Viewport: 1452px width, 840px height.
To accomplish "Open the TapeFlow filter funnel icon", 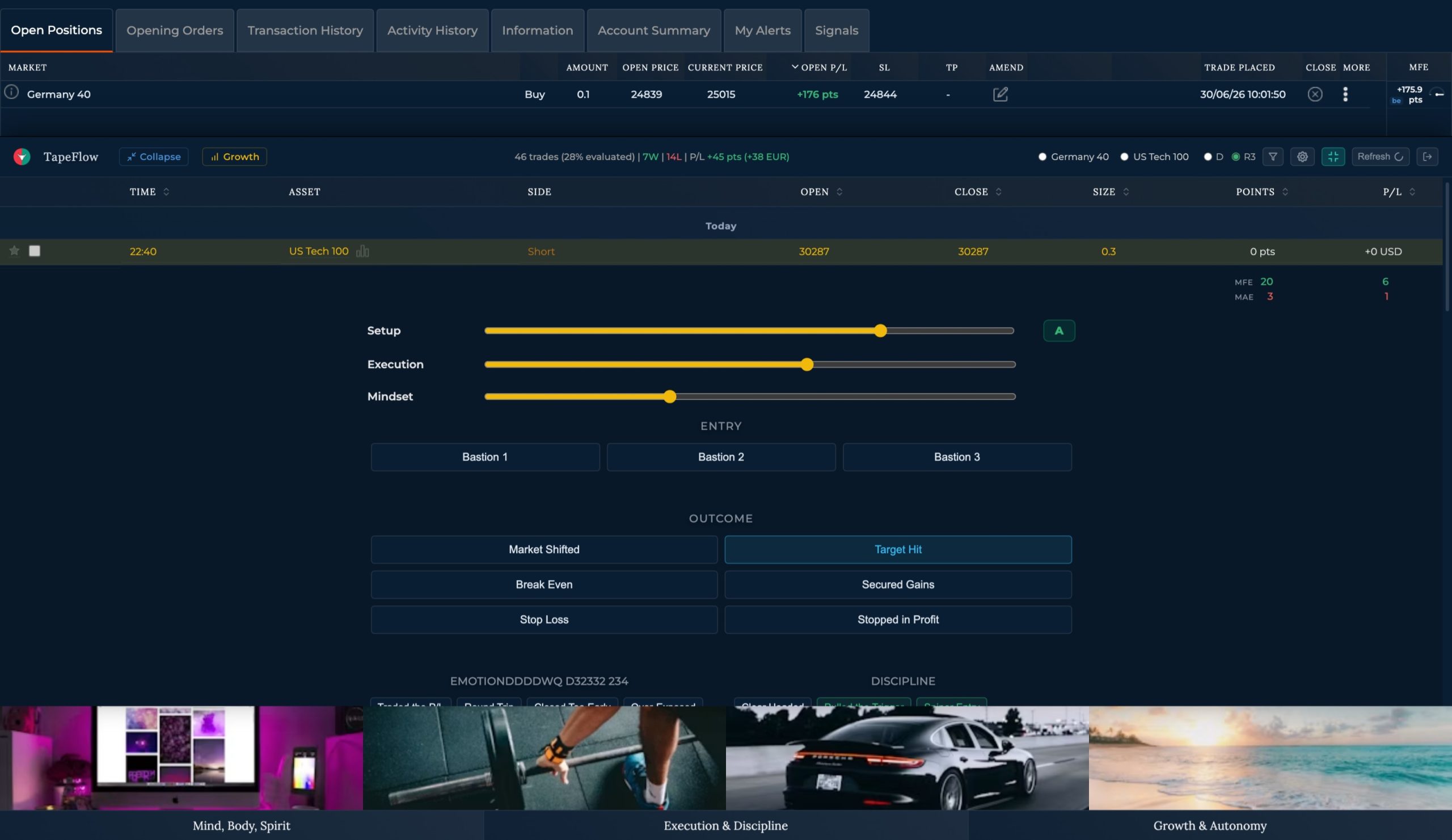I will pos(1273,157).
